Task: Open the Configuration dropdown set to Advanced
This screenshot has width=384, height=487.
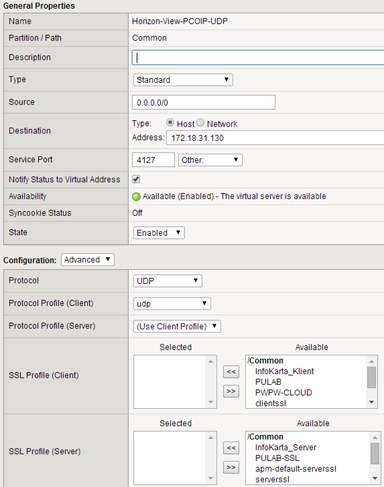Action: [88, 260]
